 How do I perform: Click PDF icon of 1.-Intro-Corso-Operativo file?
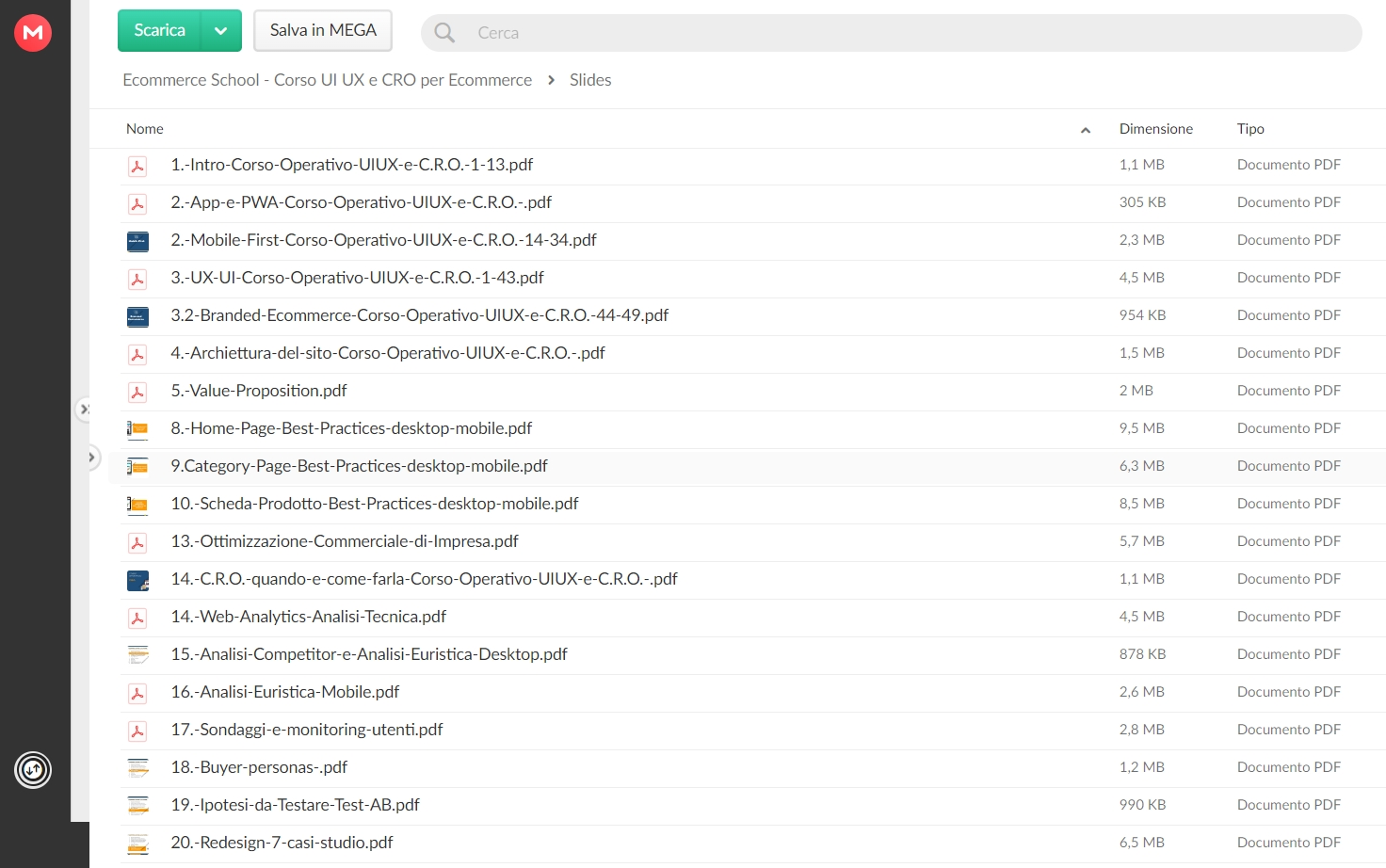(137, 167)
